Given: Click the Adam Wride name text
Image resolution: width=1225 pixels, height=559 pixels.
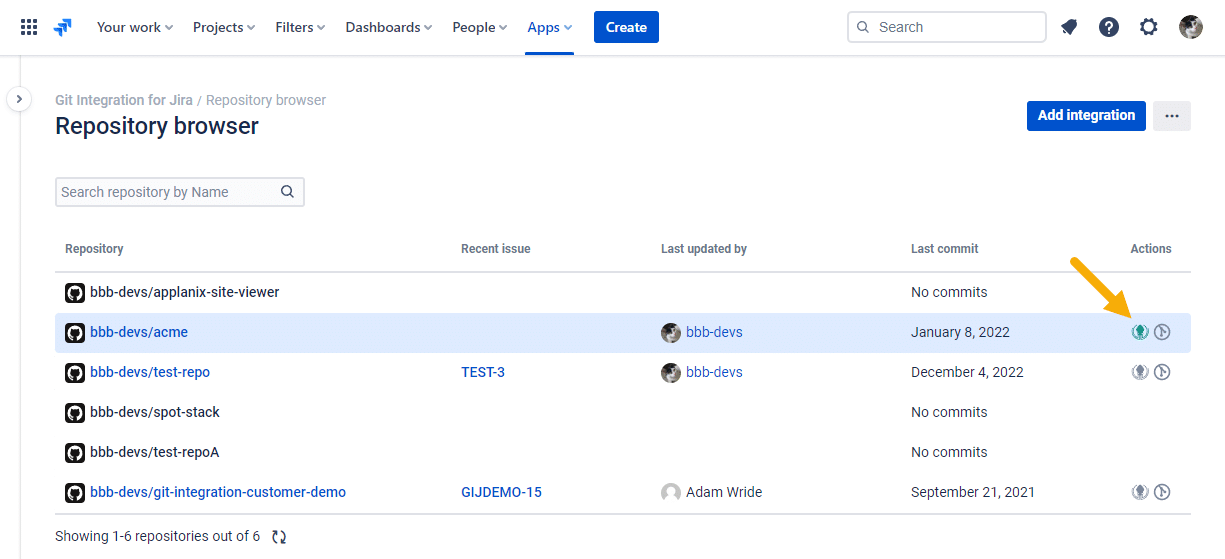Looking at the screenshot, I should coord(724,492).
